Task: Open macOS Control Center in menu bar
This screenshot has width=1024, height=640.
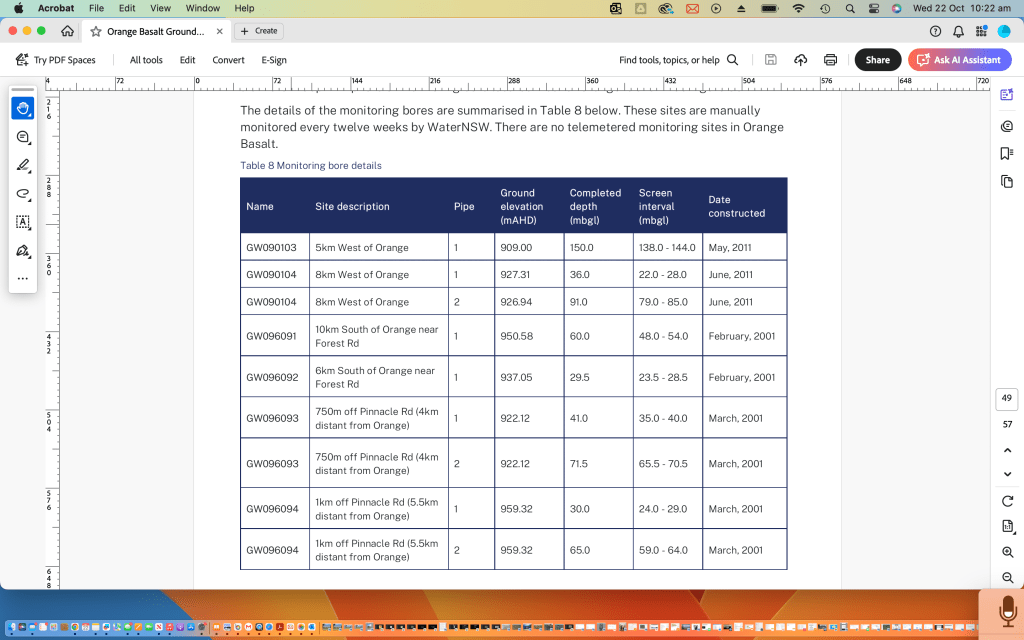Action: pos(872,8)
